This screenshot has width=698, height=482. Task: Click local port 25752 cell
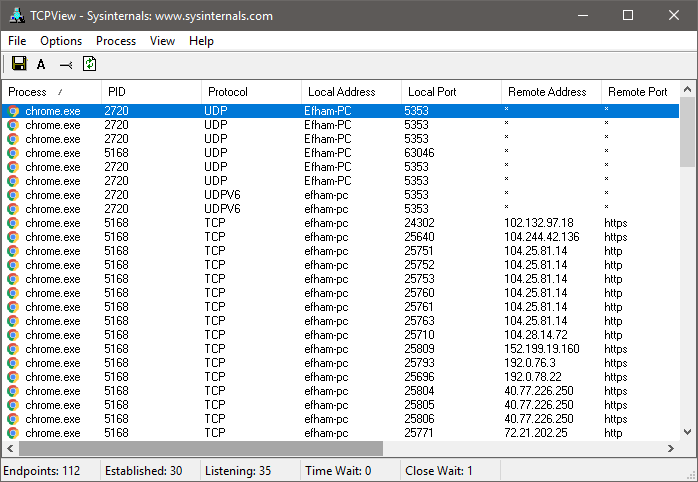[x=419, y=265]
